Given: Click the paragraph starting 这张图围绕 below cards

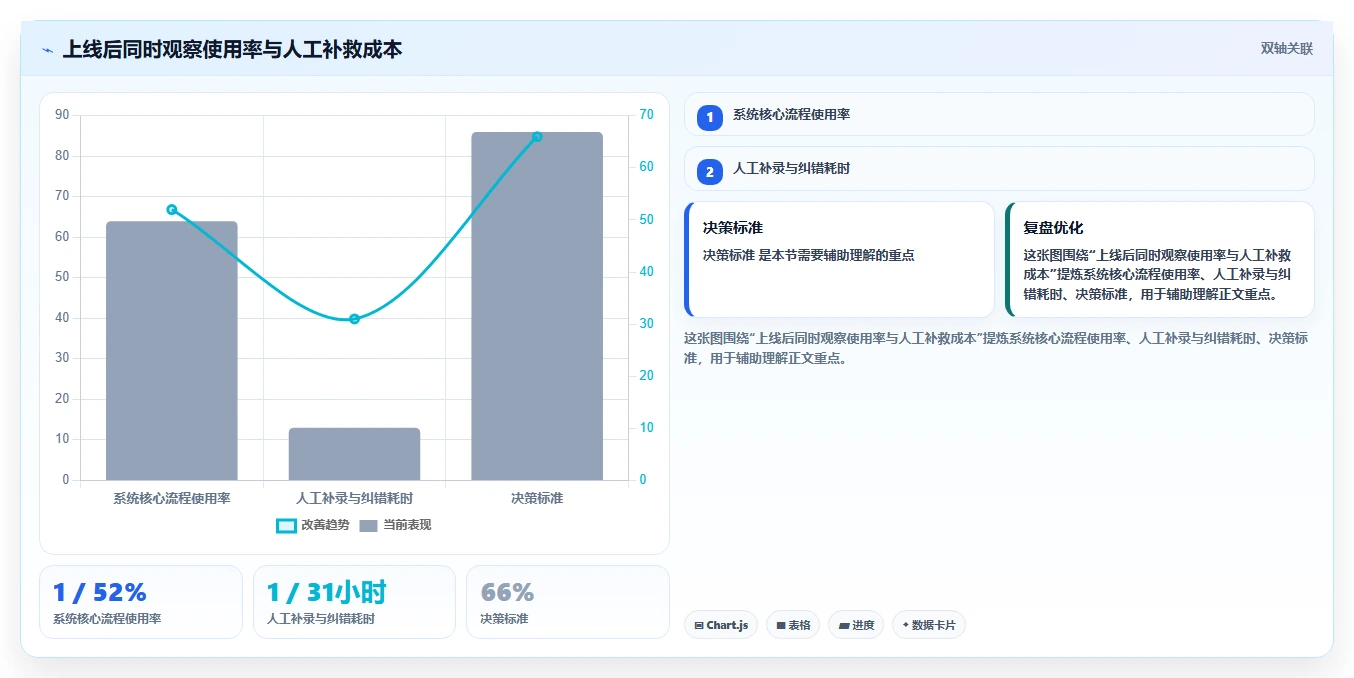Looking at the screenshot, I should point(996,348).
